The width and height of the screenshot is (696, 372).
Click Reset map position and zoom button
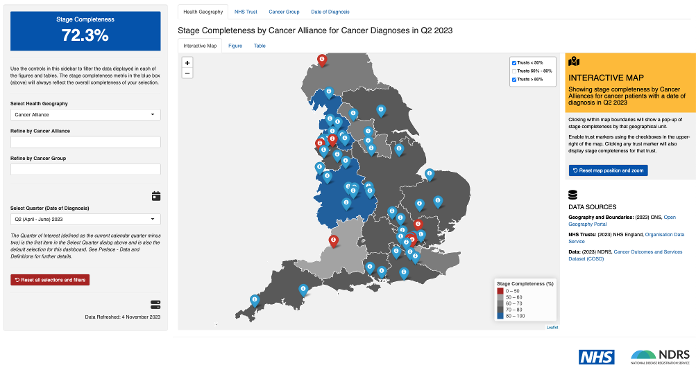coord(608,170)
